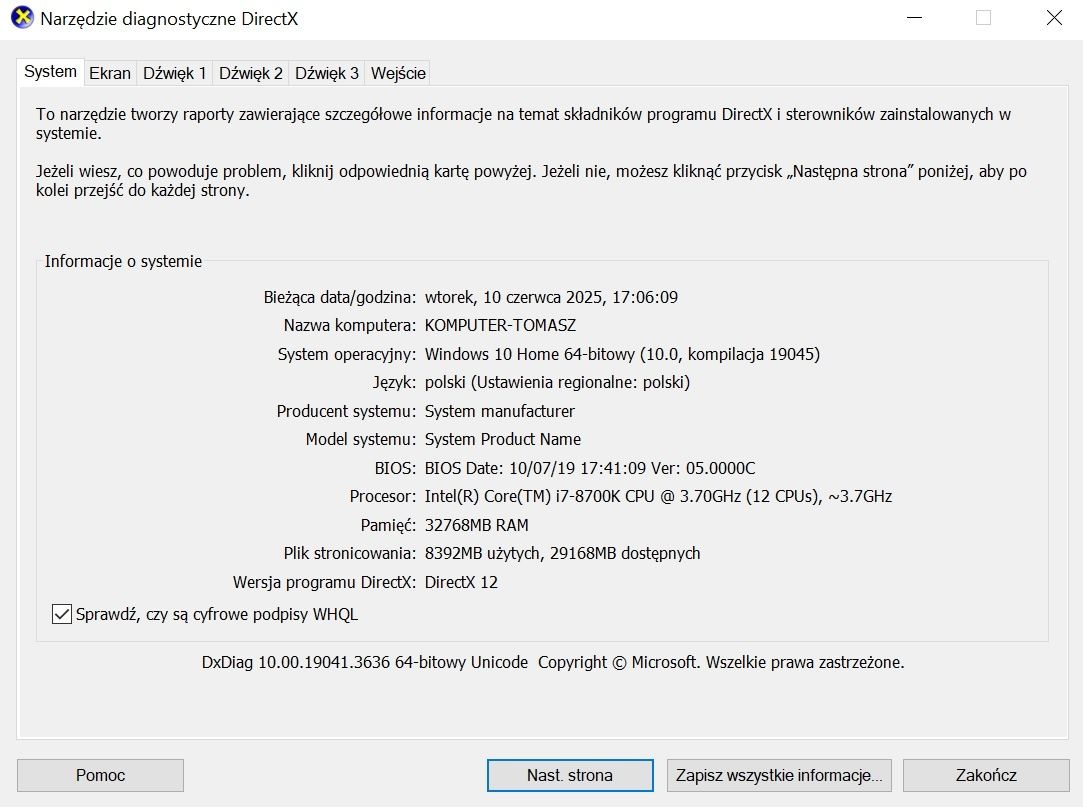Viewport: 1083px width, 807px height.
Task: Click the BIOS Date value
Action: 590,468
